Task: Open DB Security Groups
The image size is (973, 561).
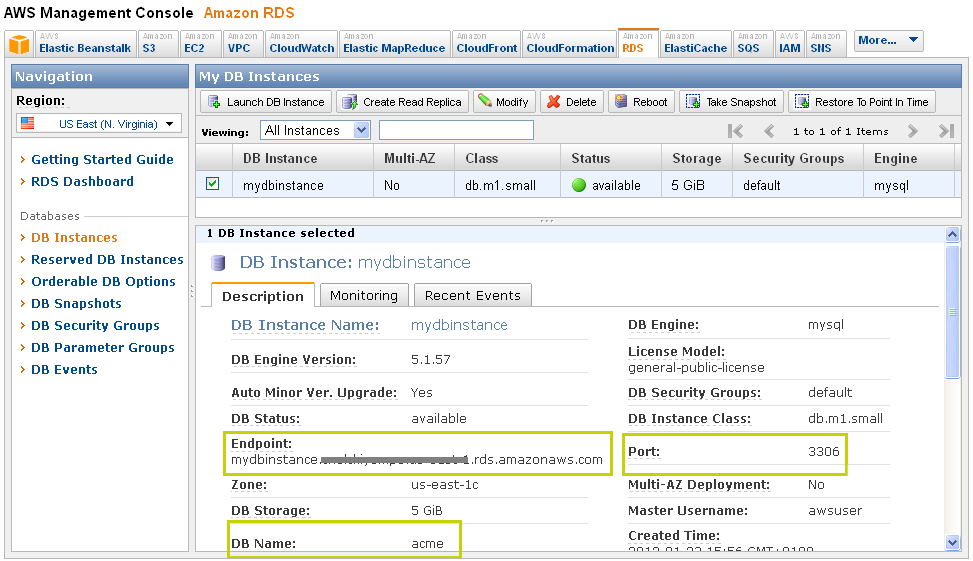Action: tap(96, 326)
